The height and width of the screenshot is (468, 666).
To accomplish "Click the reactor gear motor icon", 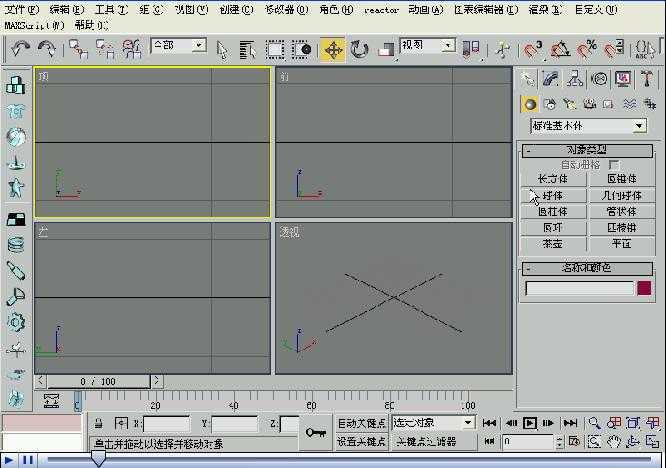I will click(x=16, y=322).
